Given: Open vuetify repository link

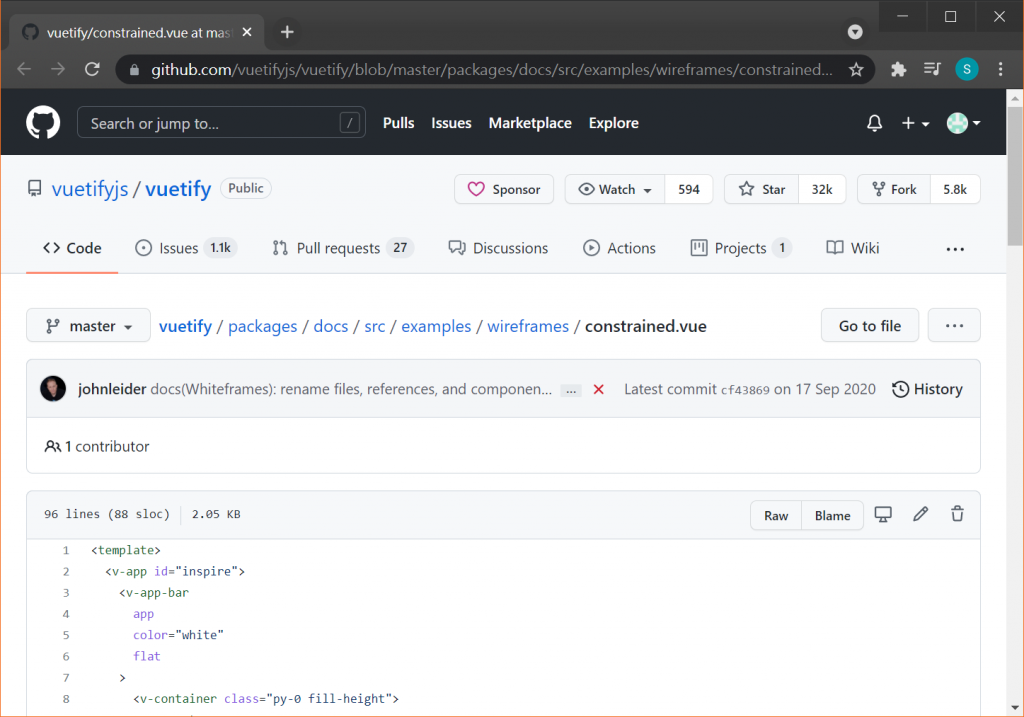Looking at the screenshot, I should pos(178,189).
